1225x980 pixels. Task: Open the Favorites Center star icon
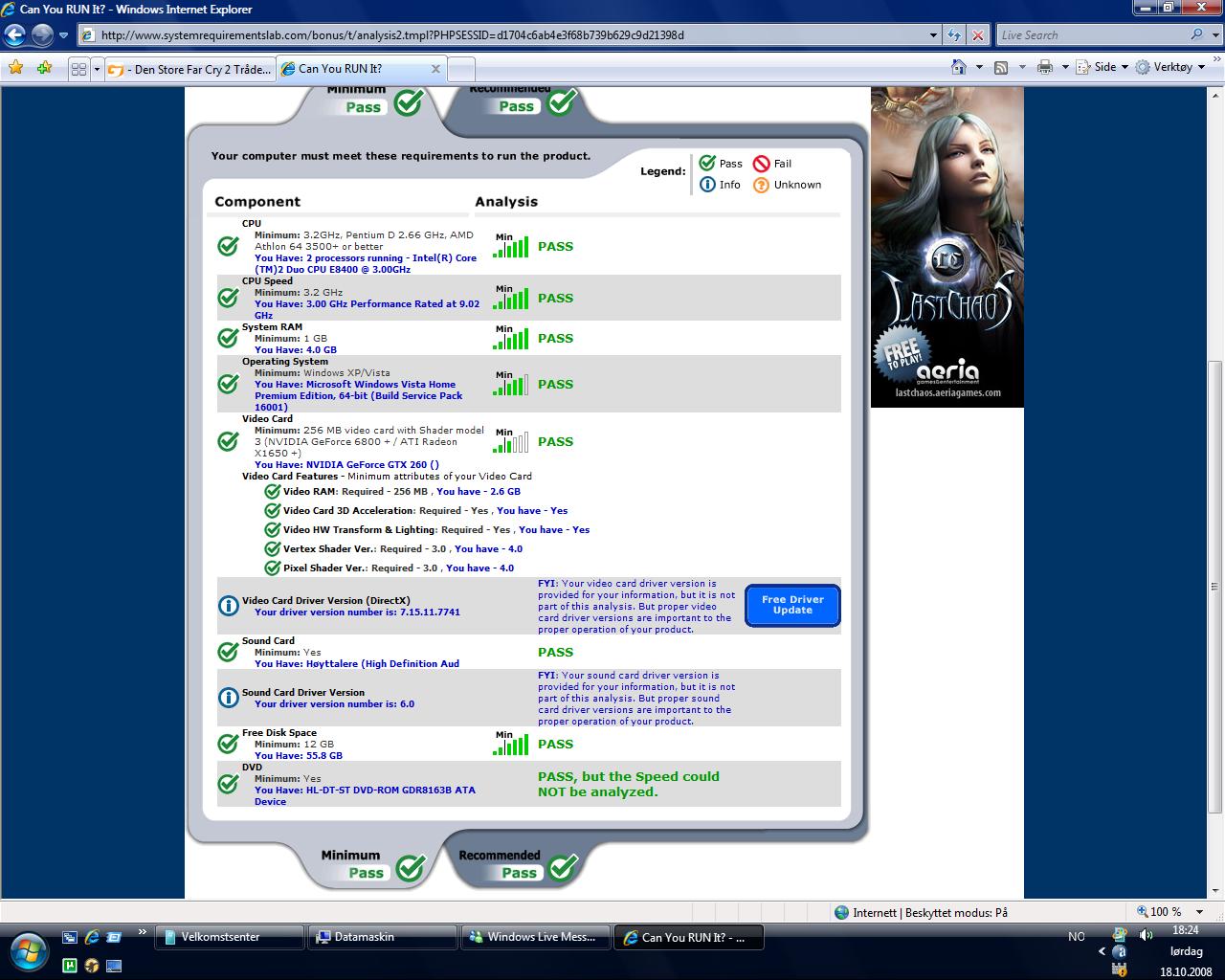[x=15, y=68]
